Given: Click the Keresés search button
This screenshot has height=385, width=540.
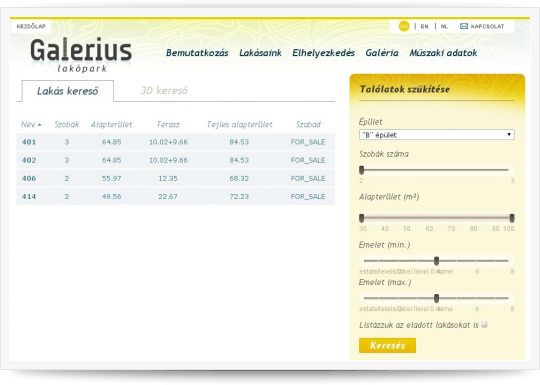Looking at the screenshot, I should 387,345.
